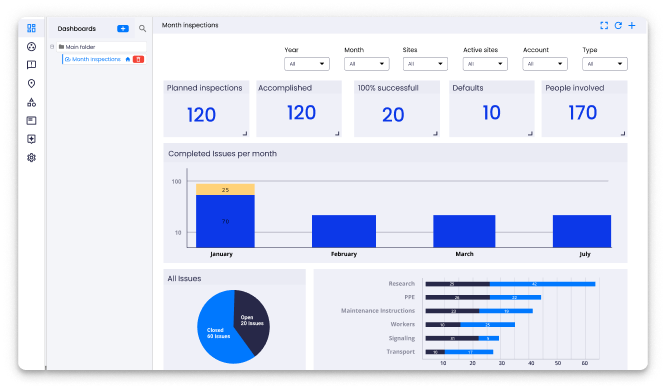
Task: Open the dashboards grid icon in sidebar
Action: (x=31, y=28)
